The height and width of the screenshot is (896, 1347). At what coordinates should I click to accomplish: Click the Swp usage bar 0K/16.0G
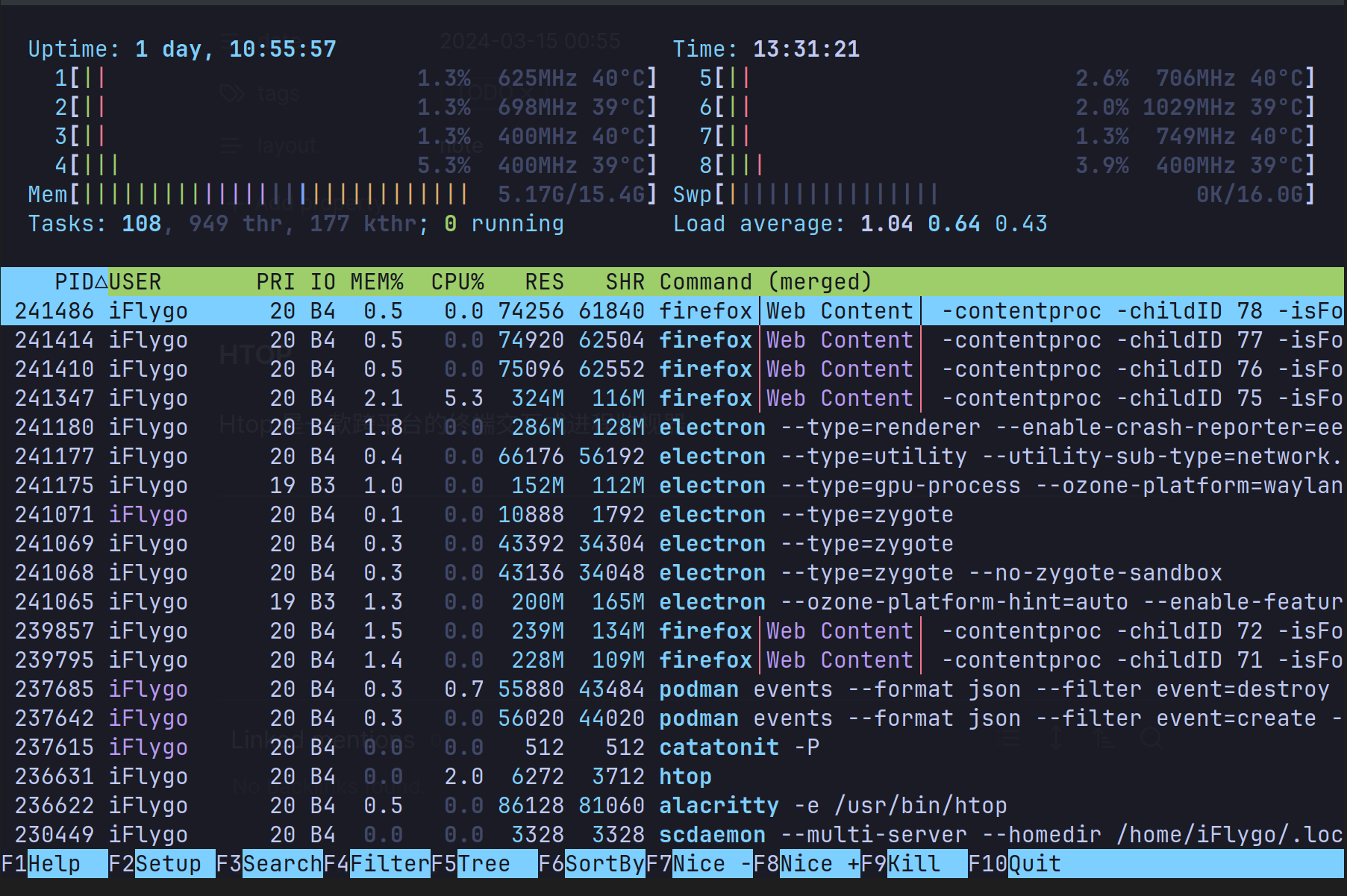click(x=994, y=195)
